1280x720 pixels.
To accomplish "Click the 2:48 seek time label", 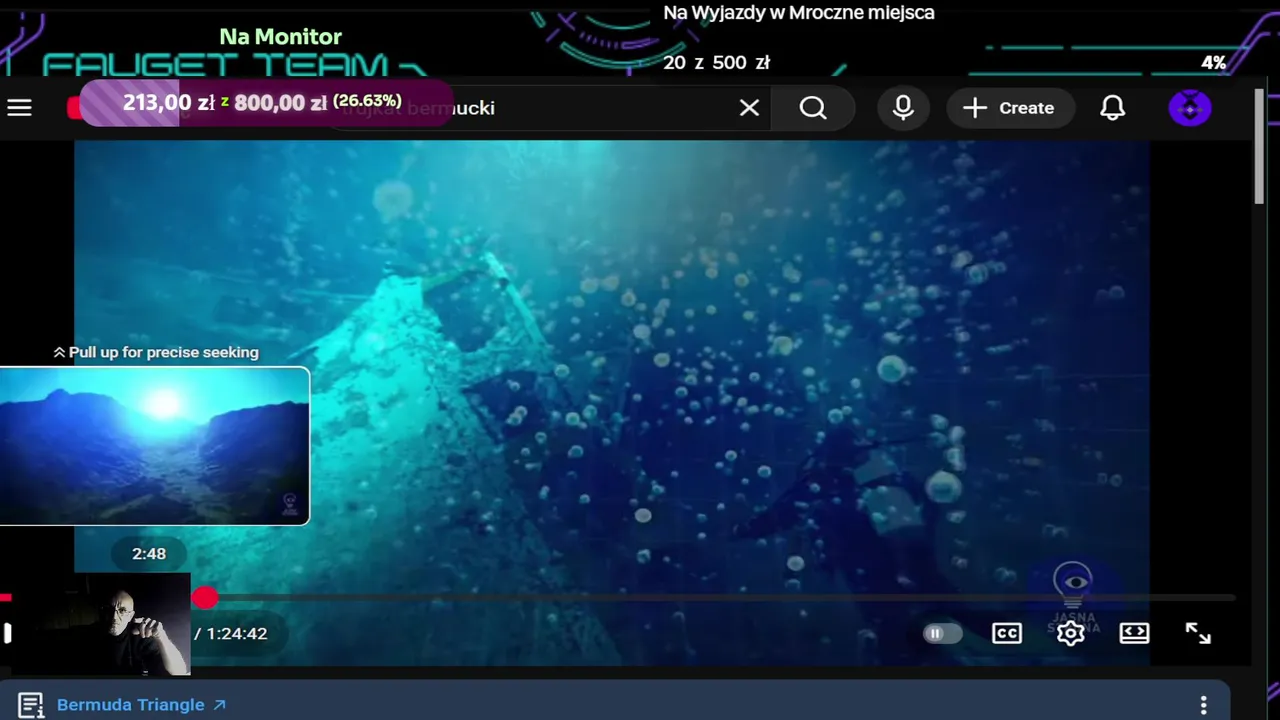I will click(149, 554).
